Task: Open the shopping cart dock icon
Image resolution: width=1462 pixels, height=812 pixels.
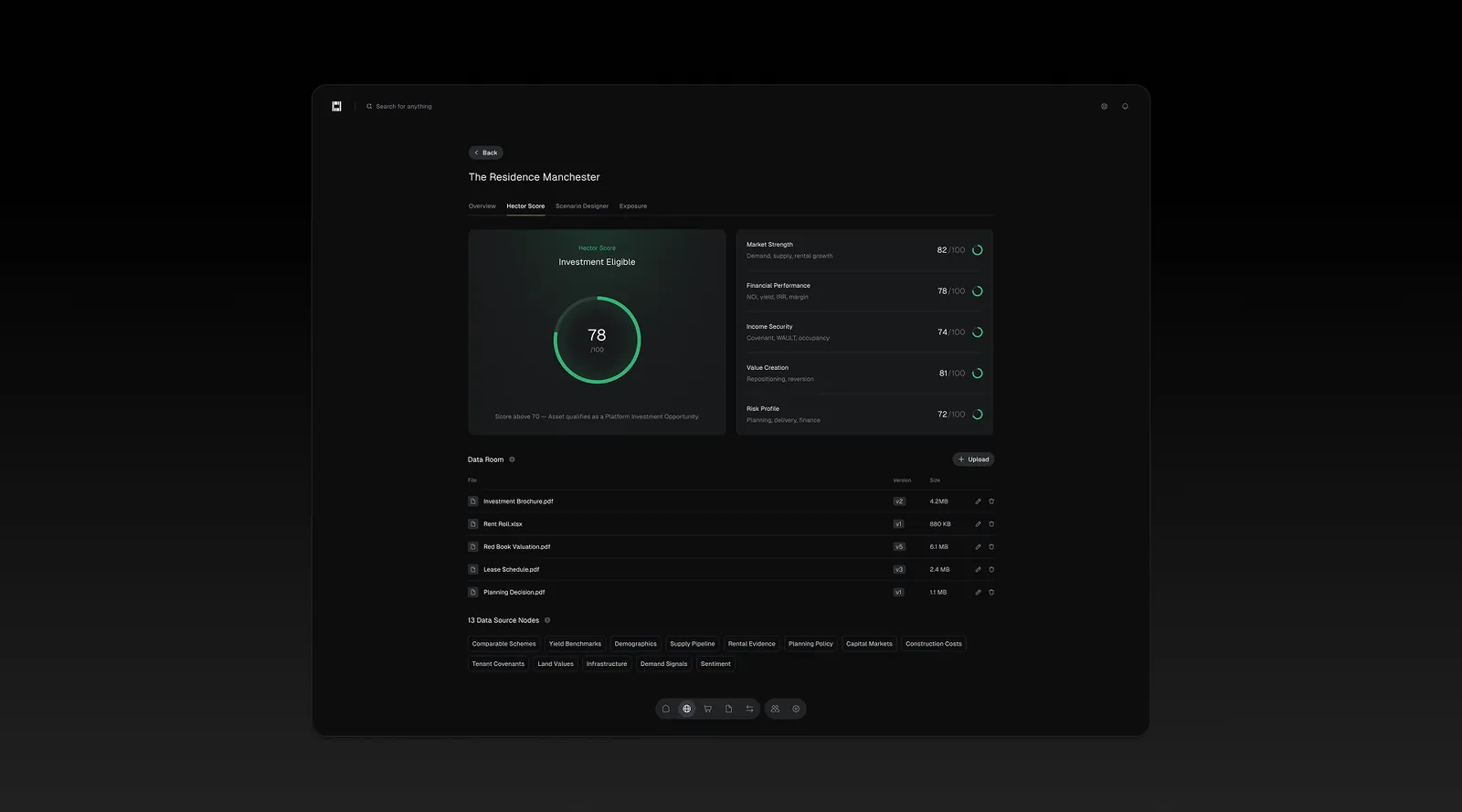Action: 708,709
